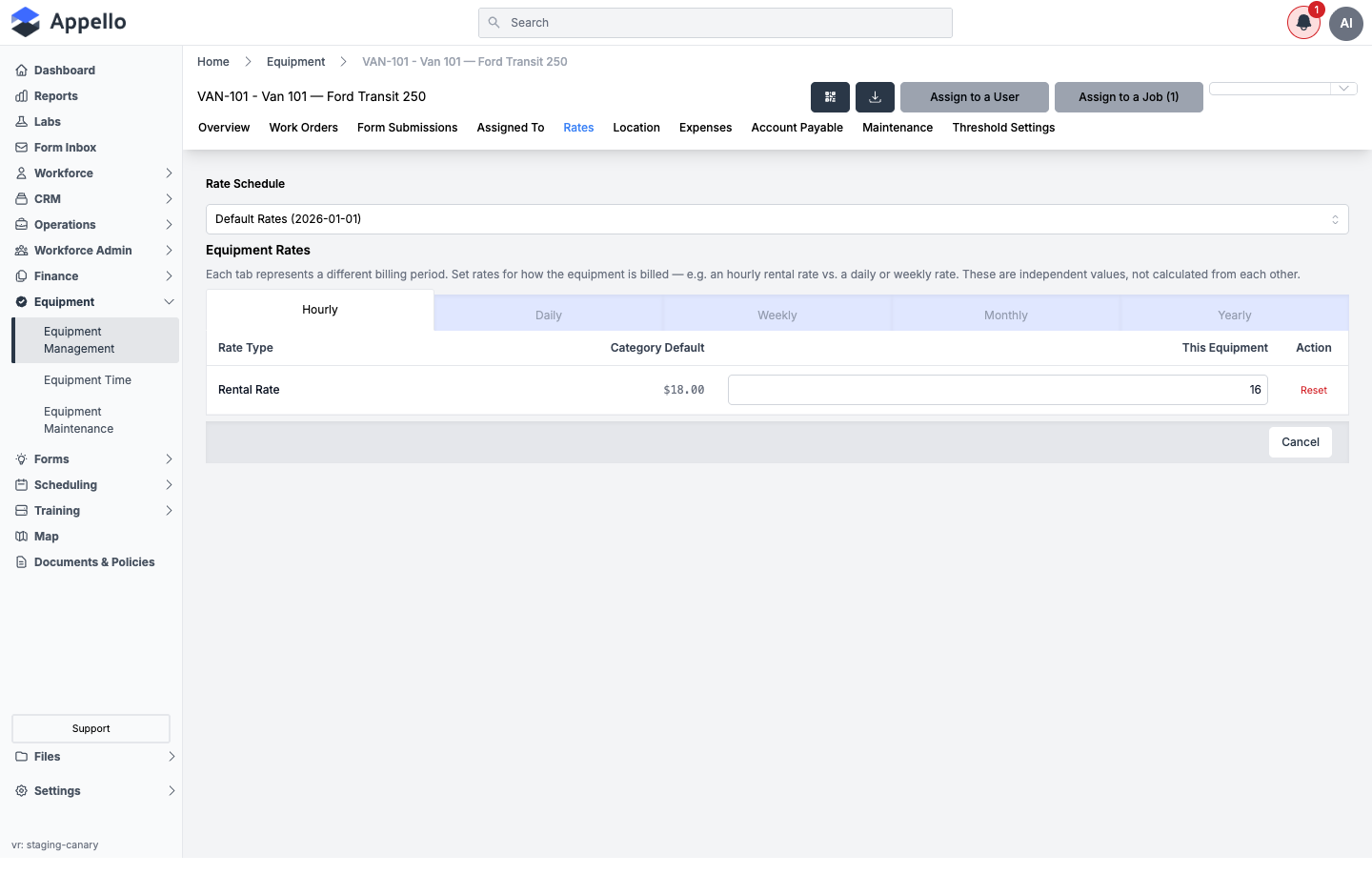Open the Threshold Settings tab
Screen dimensions: 1372x875
point(1003,128)
